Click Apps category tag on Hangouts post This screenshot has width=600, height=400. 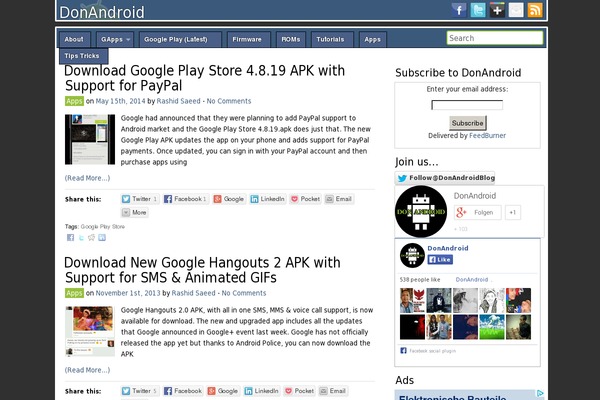coord(74,293)
